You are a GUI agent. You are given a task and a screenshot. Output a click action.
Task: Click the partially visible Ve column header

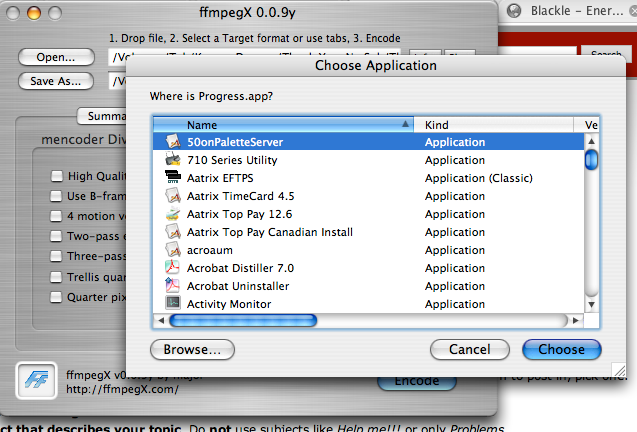(586, 125)
